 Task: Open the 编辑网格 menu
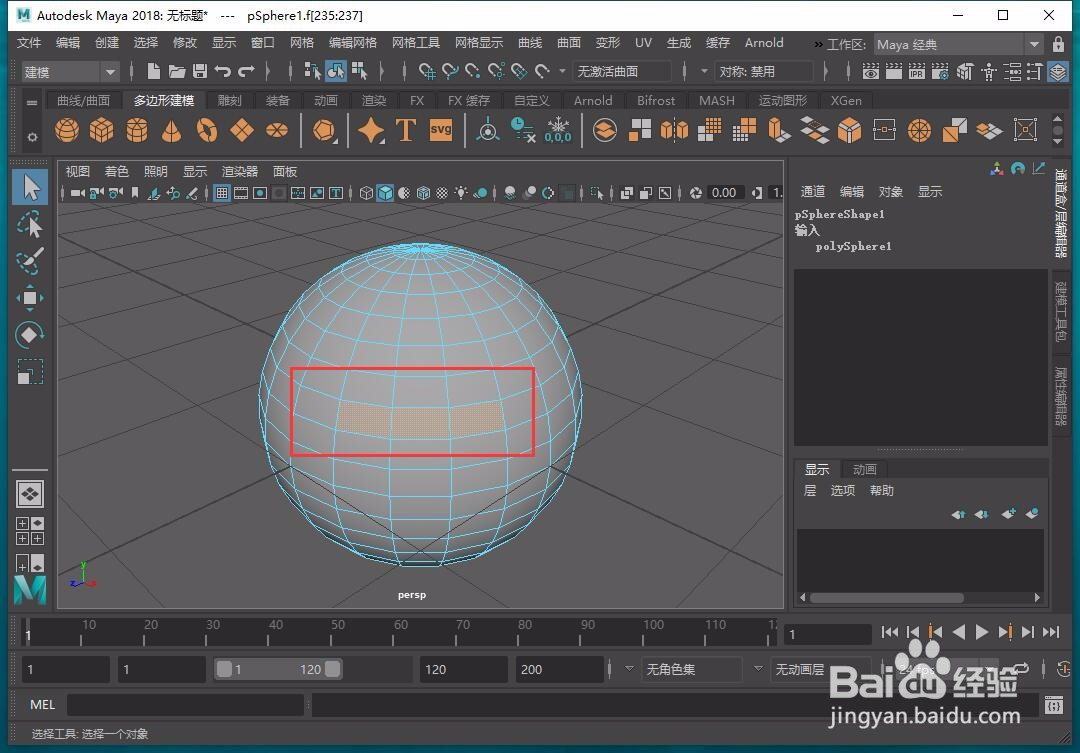point(353,43)
